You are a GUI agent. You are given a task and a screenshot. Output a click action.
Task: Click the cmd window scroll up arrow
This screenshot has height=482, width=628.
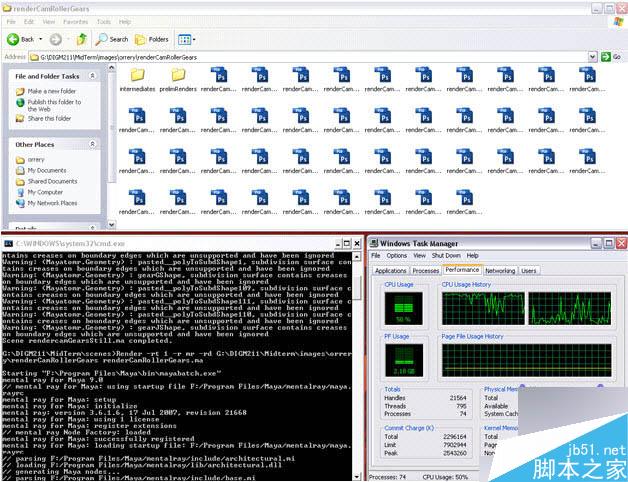tap(356, 256)
